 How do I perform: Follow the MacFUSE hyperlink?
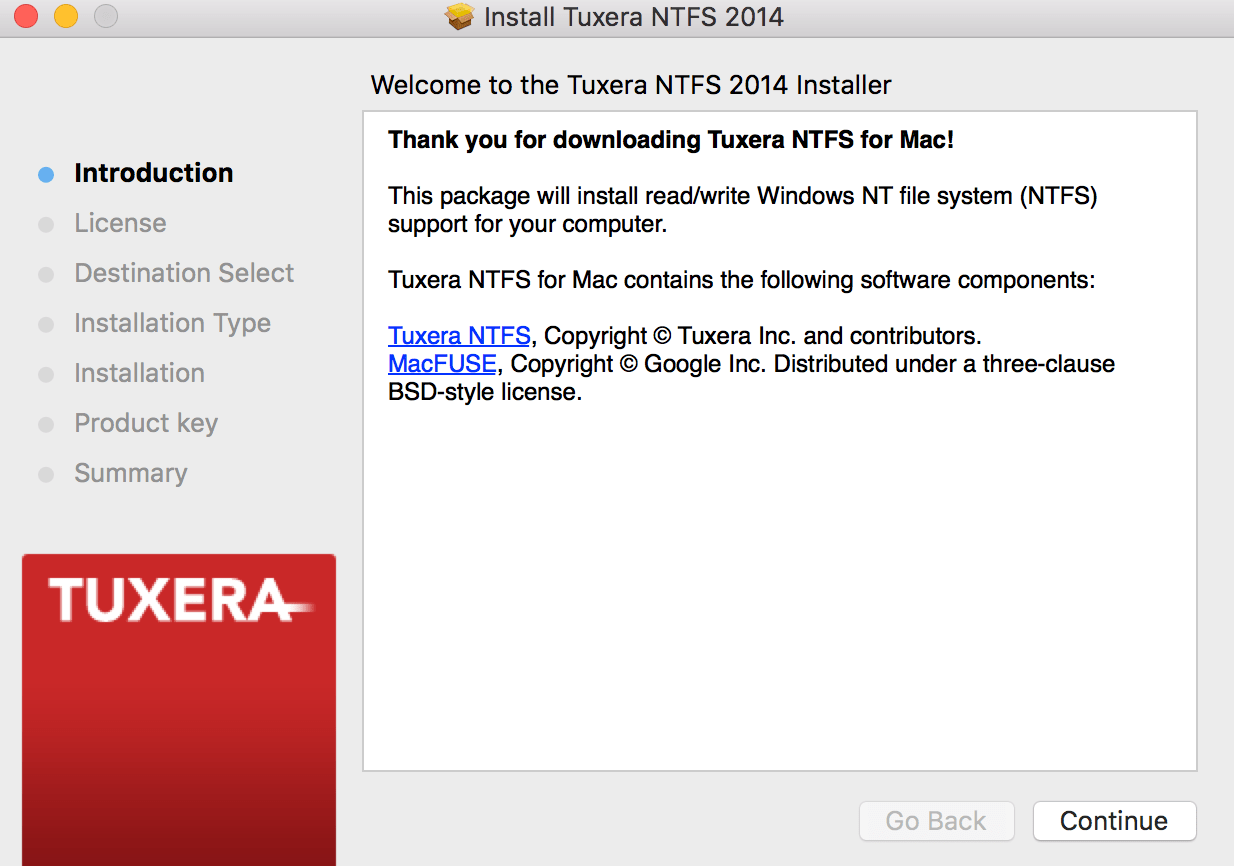click(441, 363)
